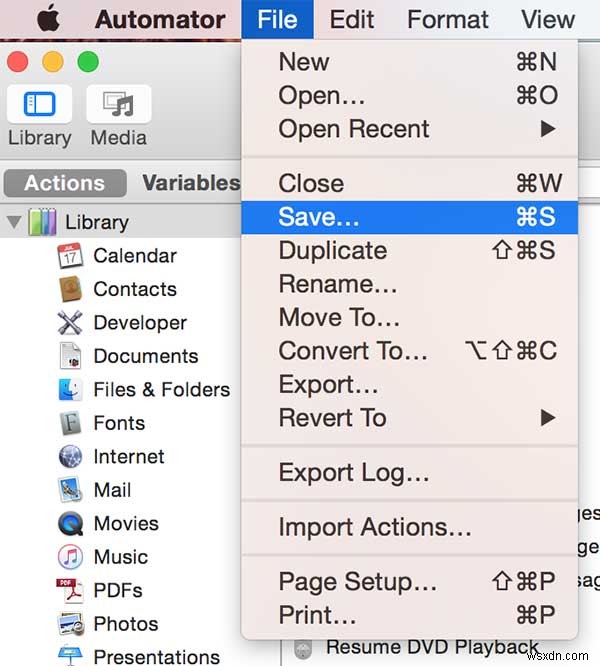Select the Internet globe icon
The width and height of the screenshot is (600, 666).
[x=70, y=457]
